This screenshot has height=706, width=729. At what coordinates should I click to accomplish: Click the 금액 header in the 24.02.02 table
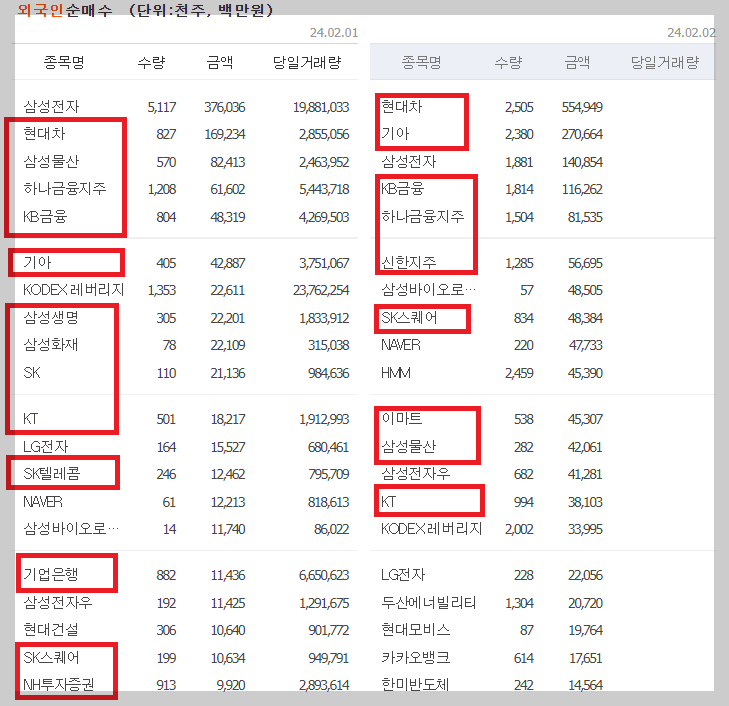[577, 62]
